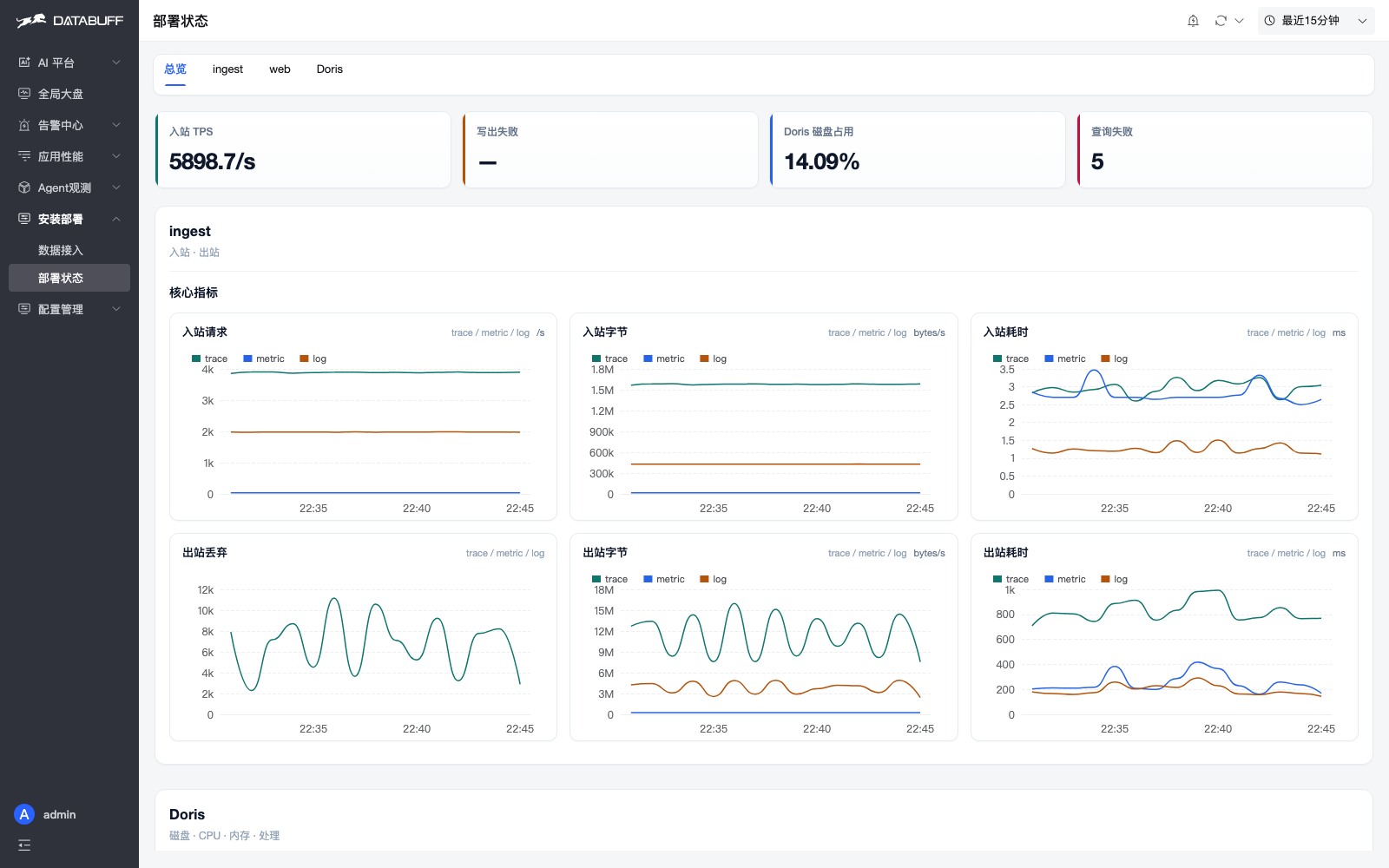Toggle metric series in 入站字节 legend
This screenshot has height=868, width=1389.
pyautogui.click(x=664, y=358)
